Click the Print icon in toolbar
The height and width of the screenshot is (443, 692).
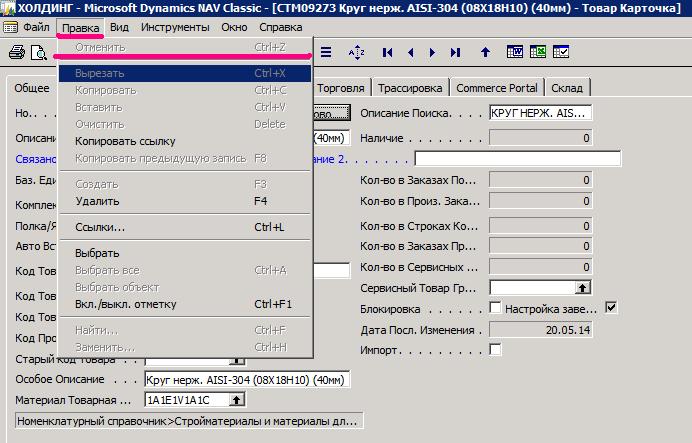coord(17,53)
